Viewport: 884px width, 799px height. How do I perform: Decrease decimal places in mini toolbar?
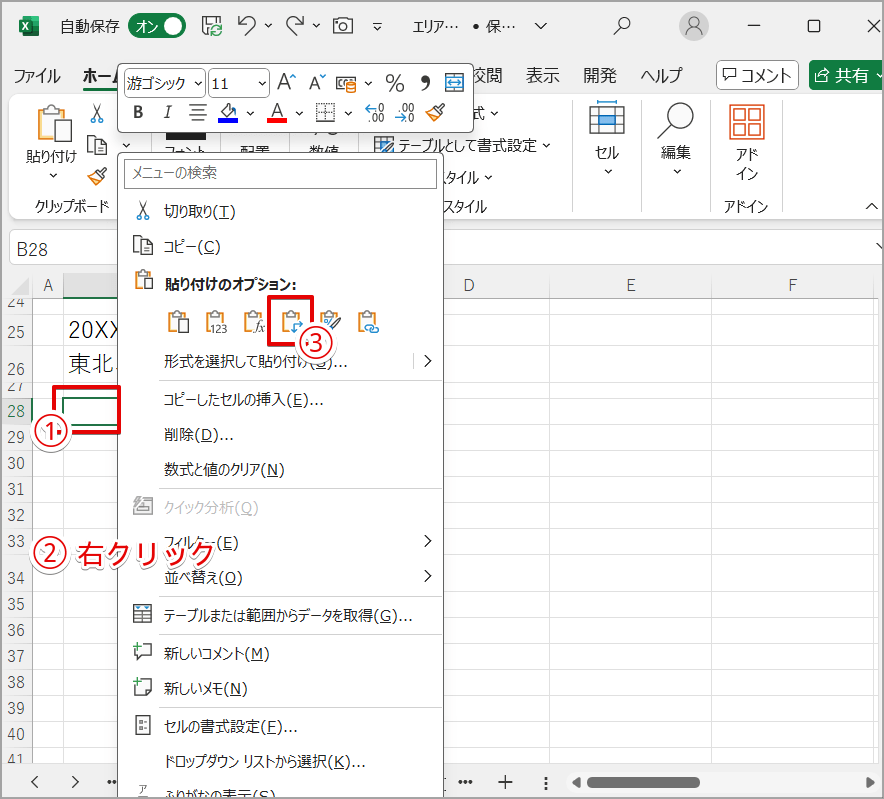click(x=405, y=112)
